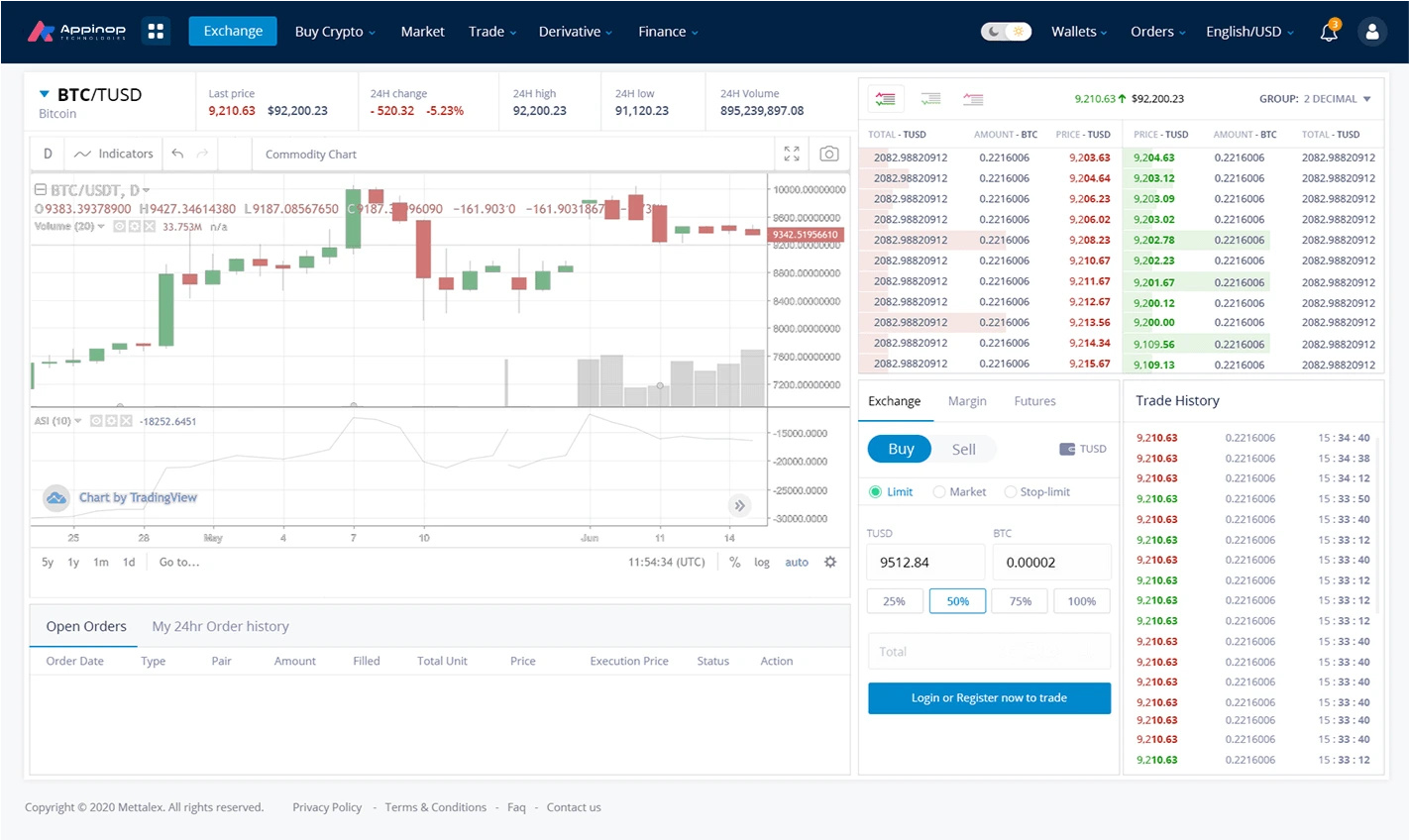Open My 24hr Order history tab

[x=220, y=626]
